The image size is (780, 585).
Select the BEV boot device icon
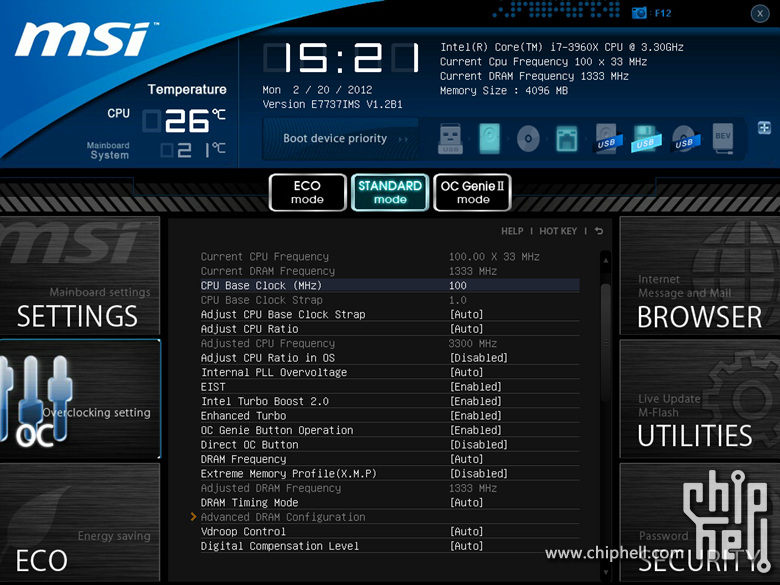click(723, 139)
